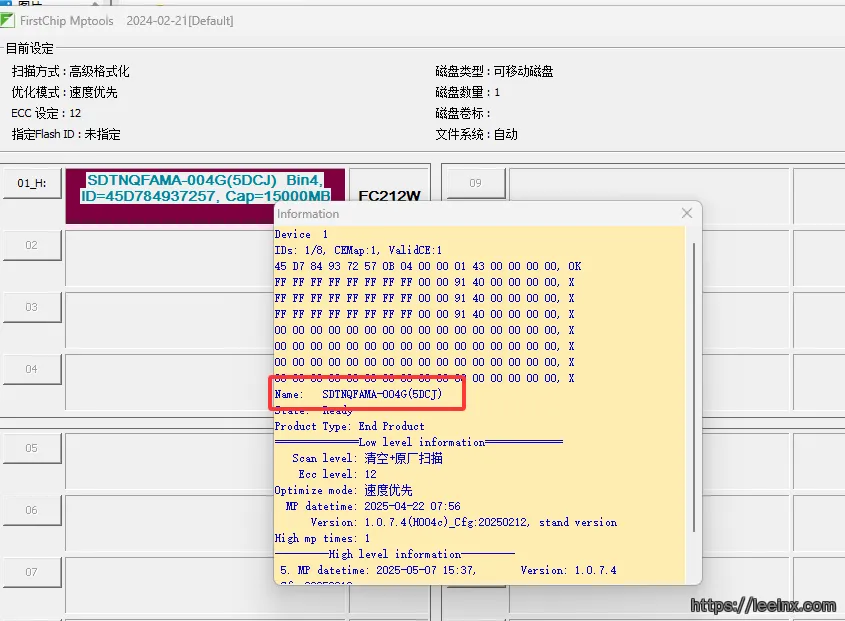Select the port 06 button
Viewport: 845px width, 621px height.
pos(32,510)
